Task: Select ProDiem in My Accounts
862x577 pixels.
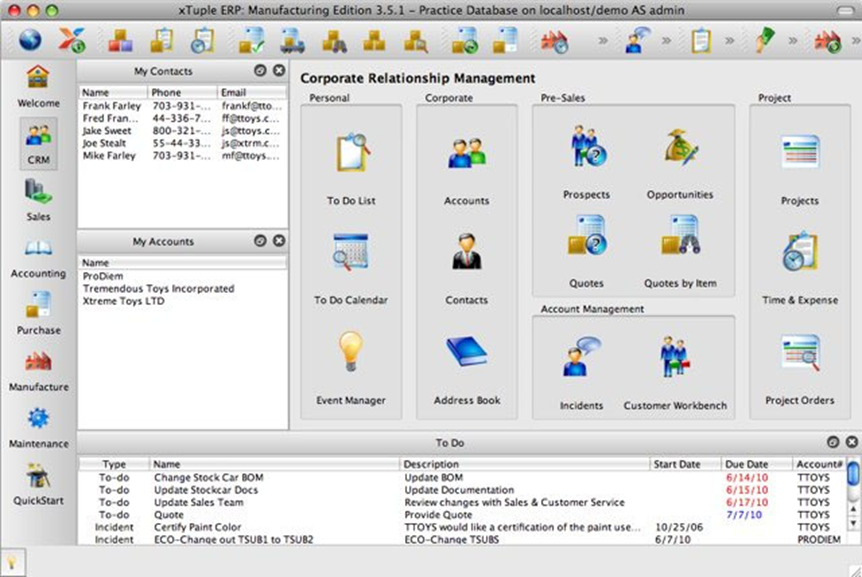Action: coord(183,276)
